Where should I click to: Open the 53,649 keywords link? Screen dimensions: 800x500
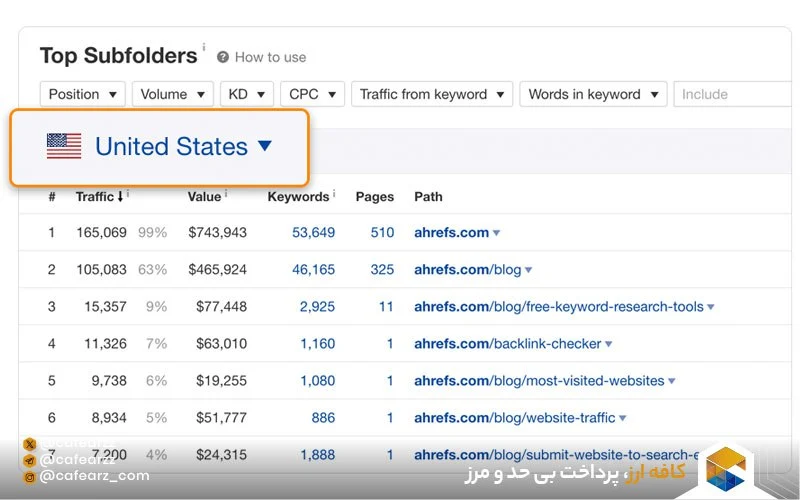[x=313, y=233]
